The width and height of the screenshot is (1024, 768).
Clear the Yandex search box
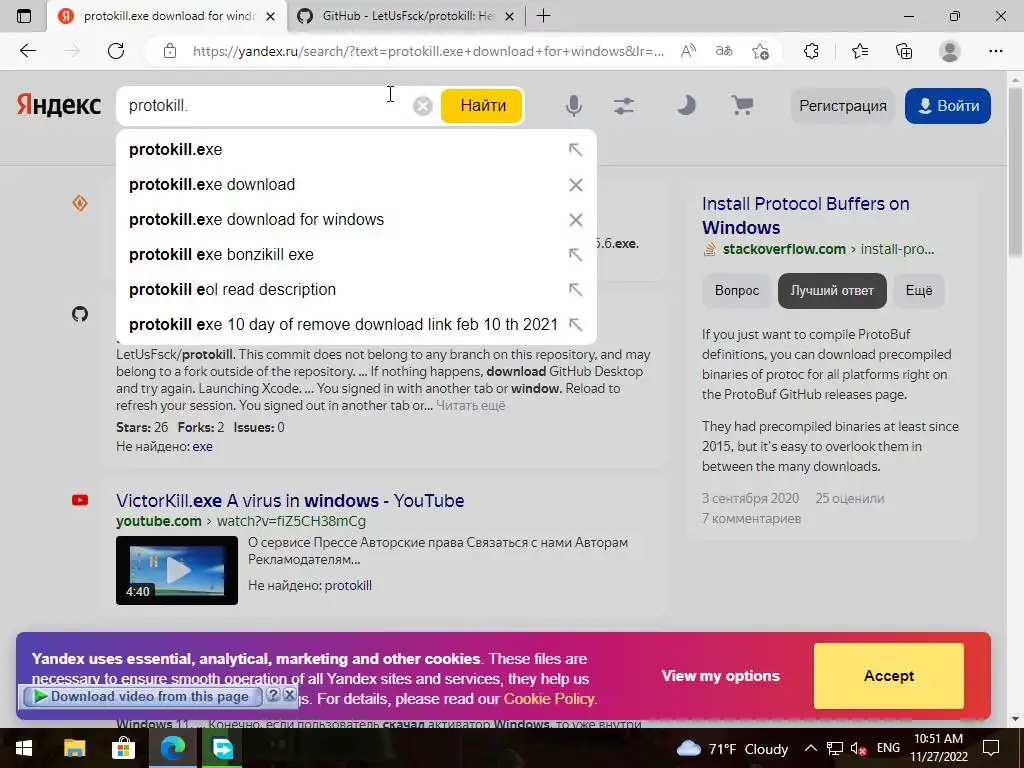click(x=423, y=106)
